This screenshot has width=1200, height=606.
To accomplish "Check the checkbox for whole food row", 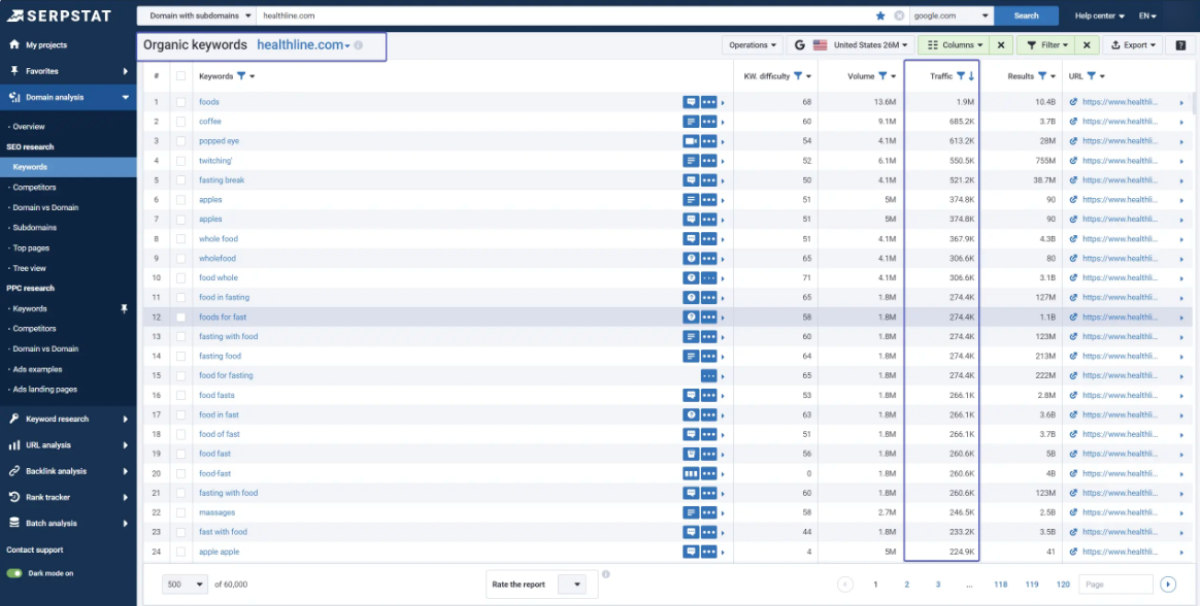I will point(180,239).
